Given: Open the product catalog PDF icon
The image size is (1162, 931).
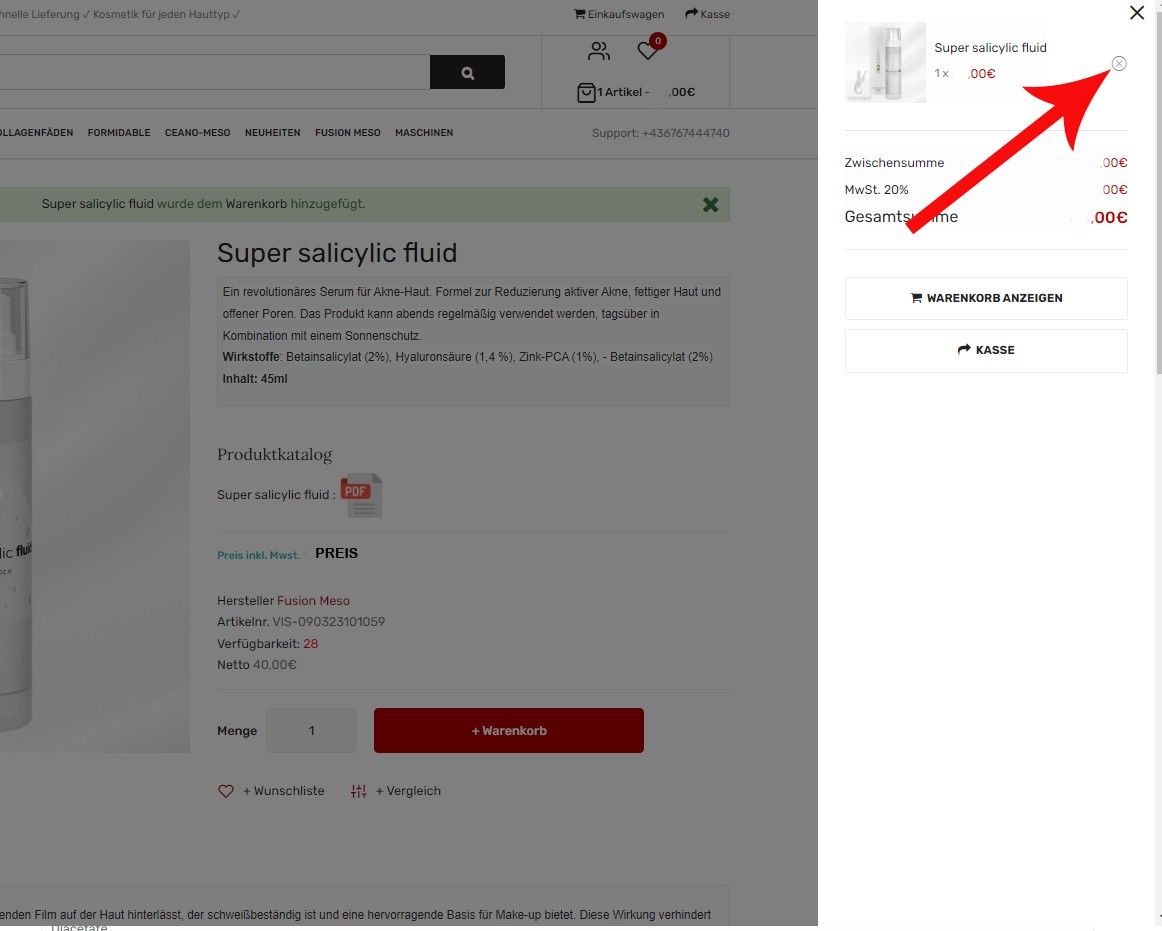Looking at the screenshot, I should tap(360, 495).
